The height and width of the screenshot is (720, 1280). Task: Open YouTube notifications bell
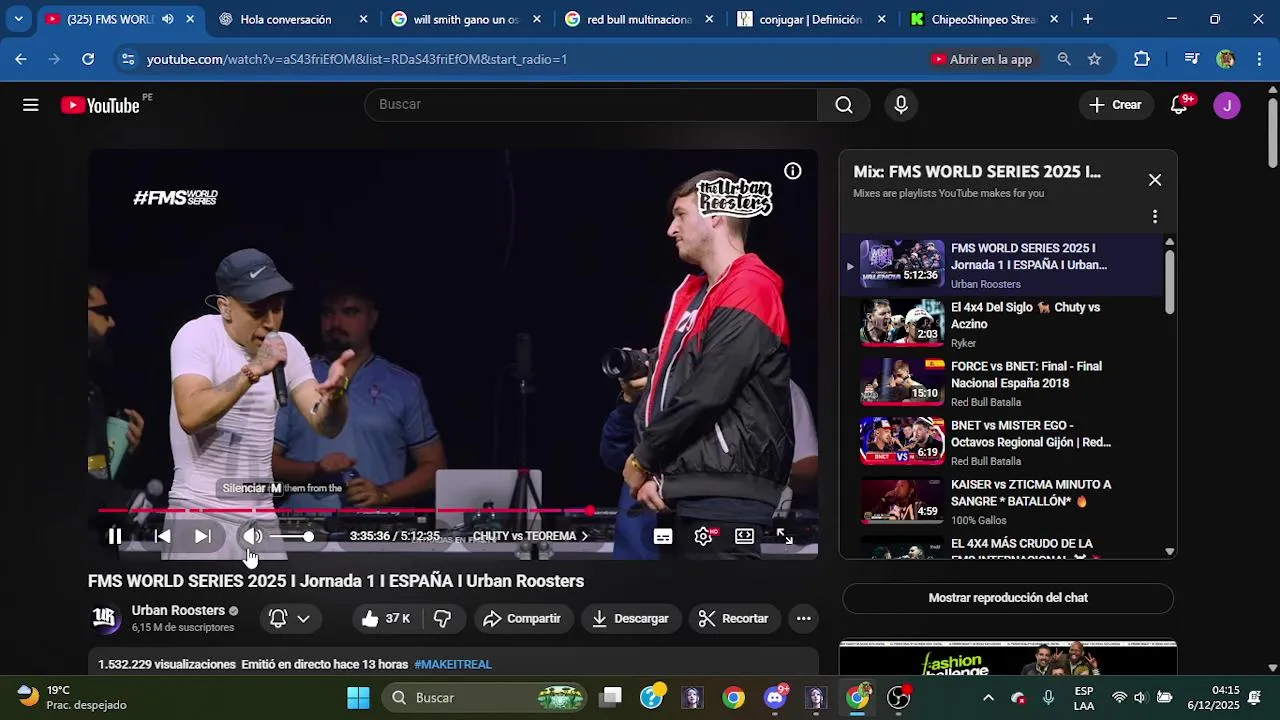point(1179,105)
